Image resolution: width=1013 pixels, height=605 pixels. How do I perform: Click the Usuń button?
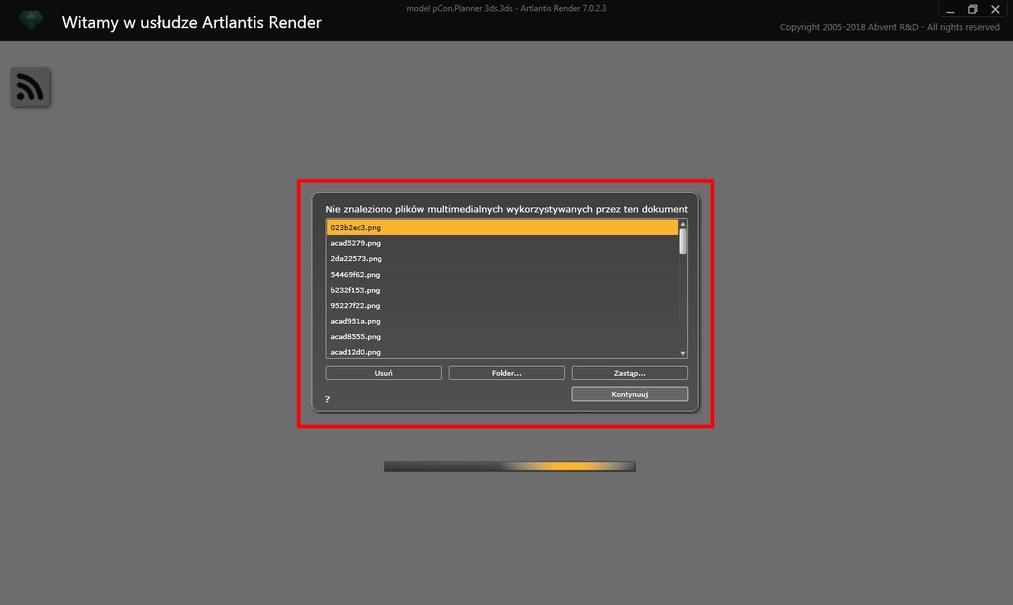[x=383, y=371]
